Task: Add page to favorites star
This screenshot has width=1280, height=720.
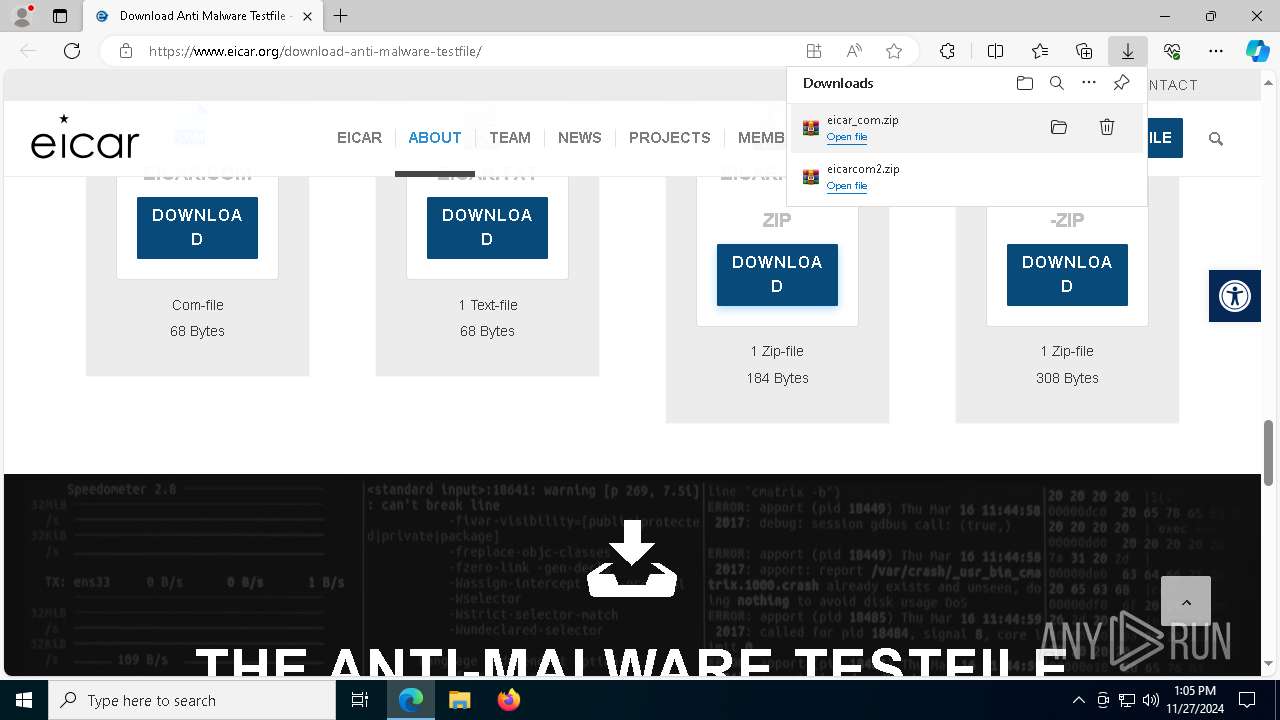Action: [x=894, y=51]
